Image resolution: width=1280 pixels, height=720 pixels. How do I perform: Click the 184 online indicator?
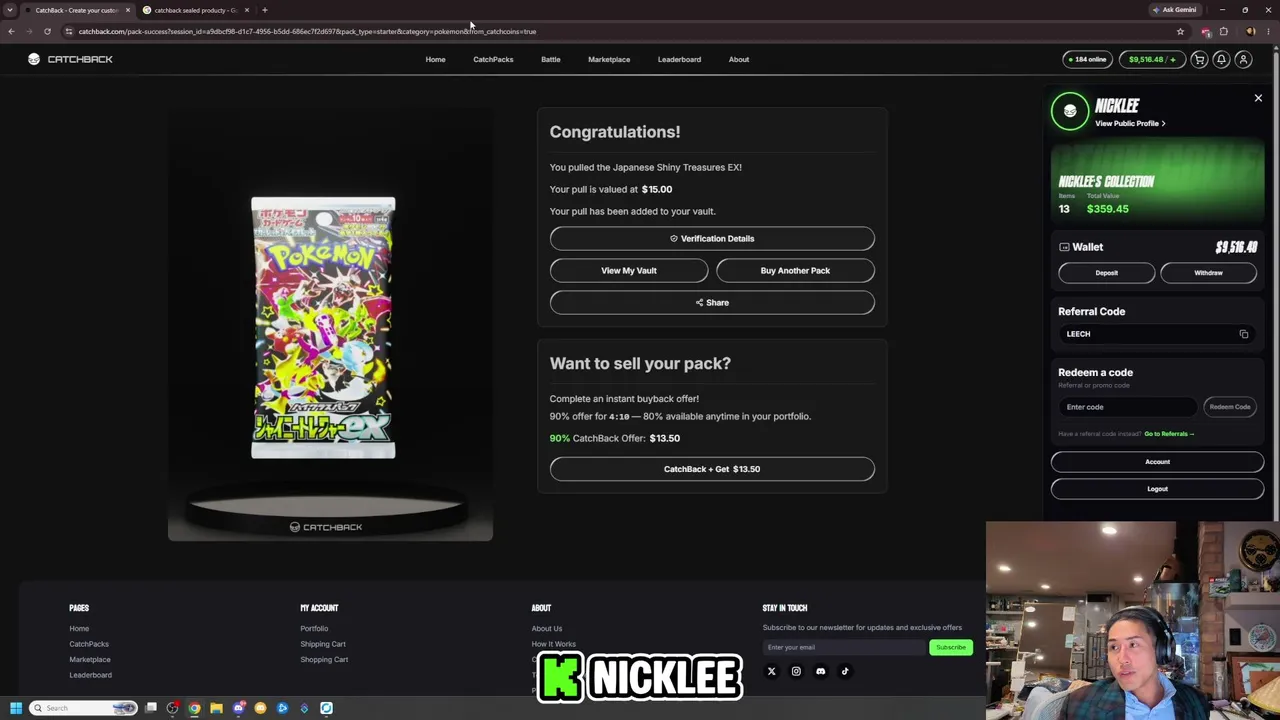pos(1087,59)
